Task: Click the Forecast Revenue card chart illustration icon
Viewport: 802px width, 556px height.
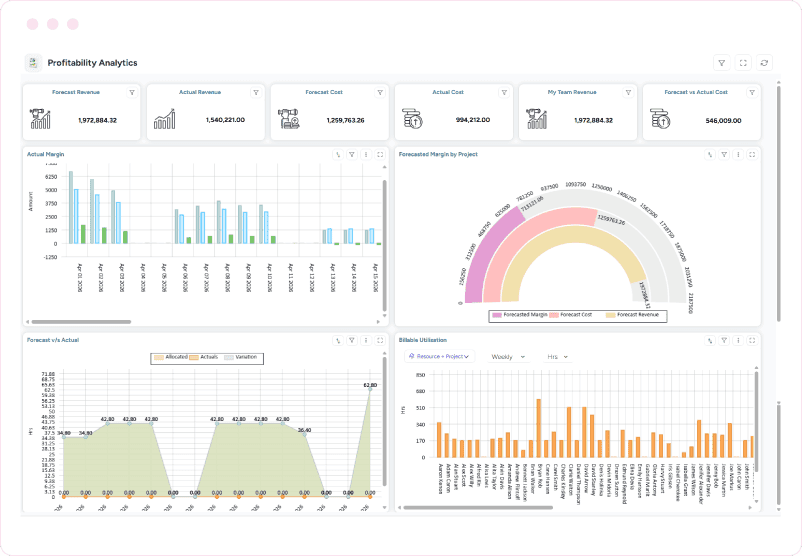Action: tap(40, 119)
